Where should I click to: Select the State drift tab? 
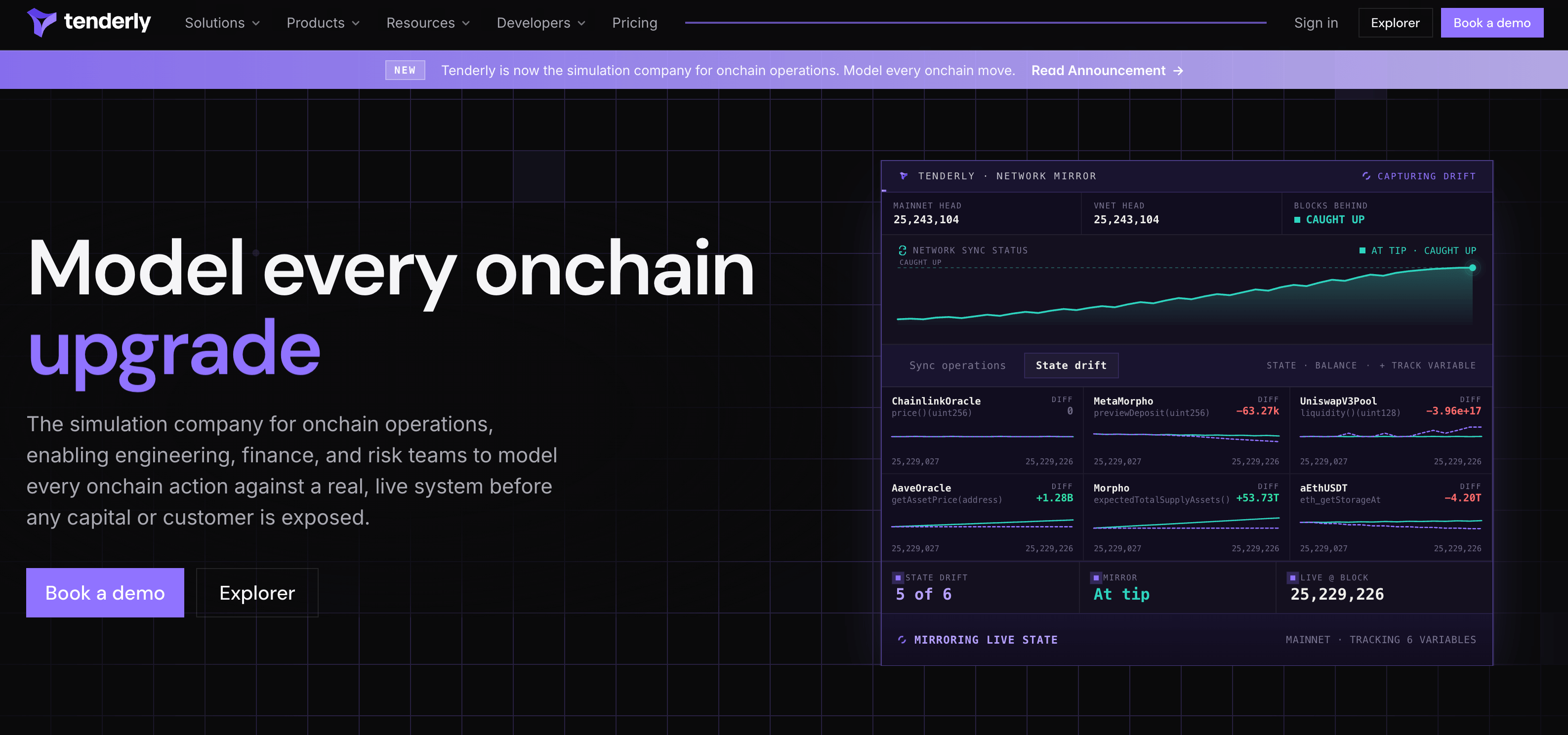pos(1072,365)
